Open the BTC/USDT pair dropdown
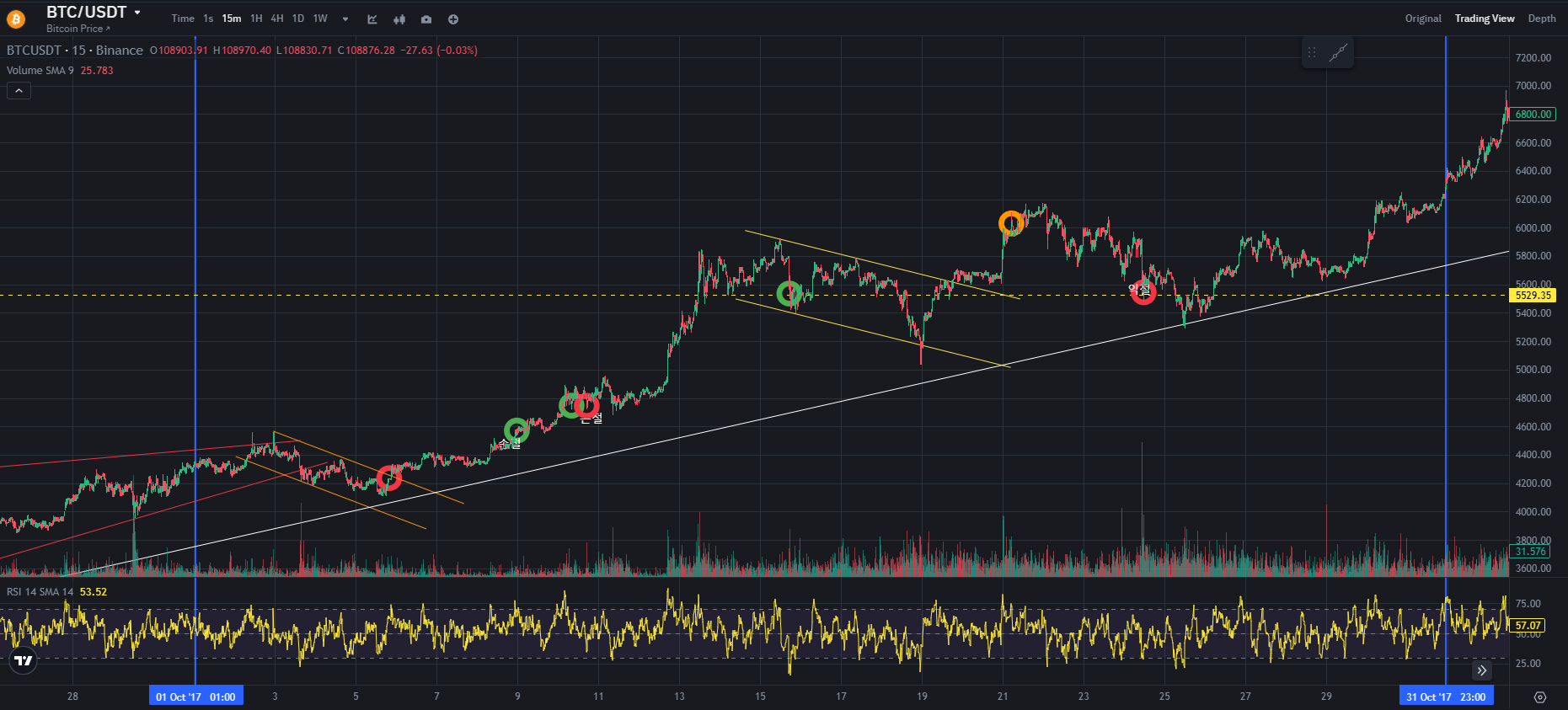 [x=136, y=13]
